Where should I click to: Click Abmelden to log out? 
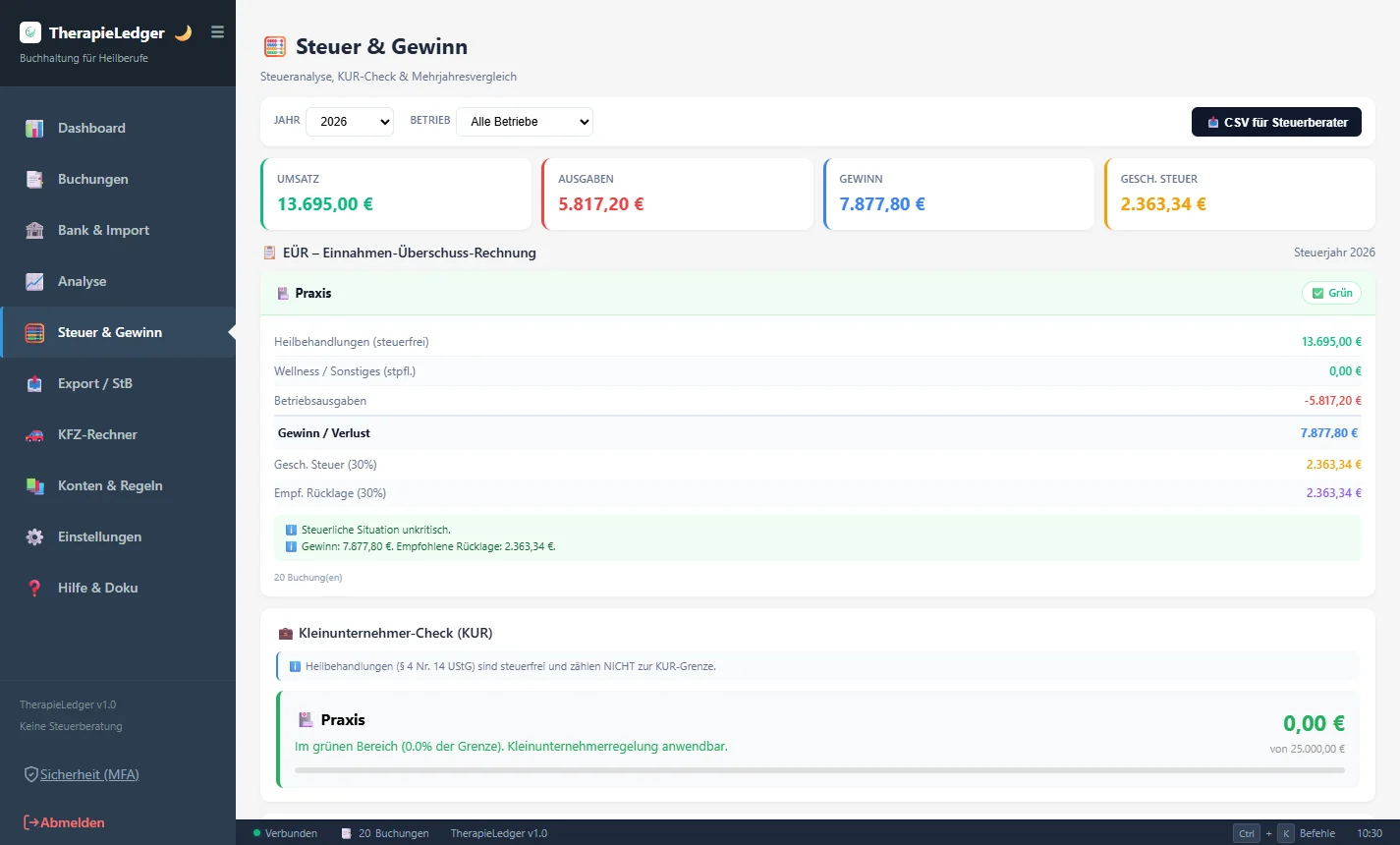click(x=64, y=822)
